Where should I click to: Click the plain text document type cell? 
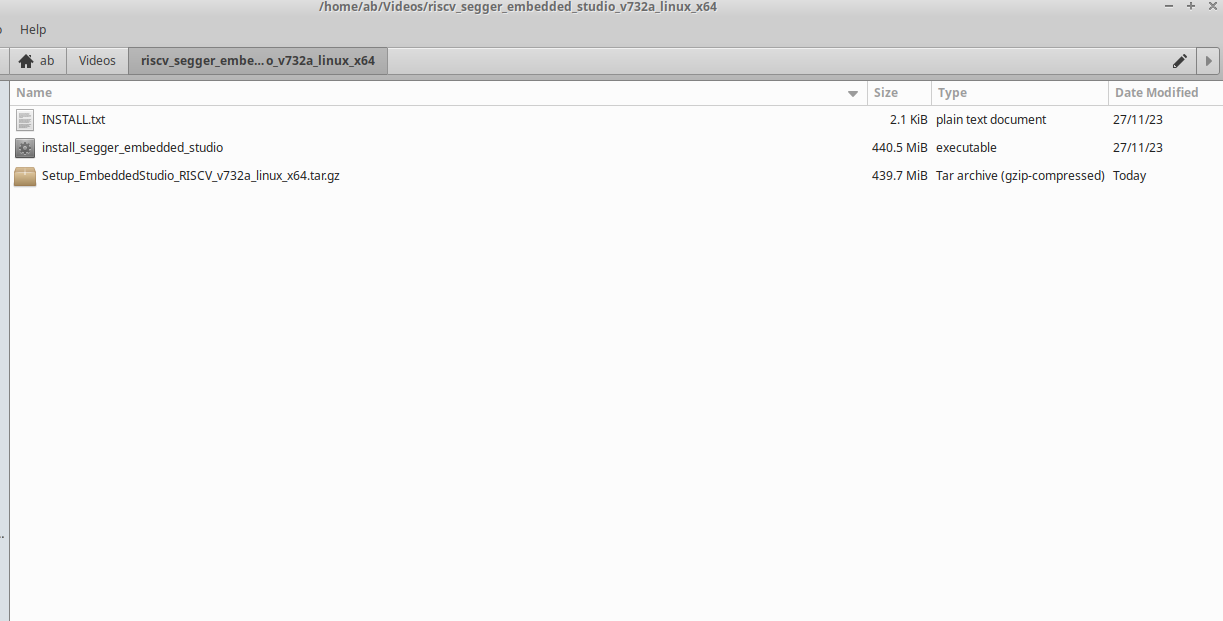pyautogui.click(x=991, y=120)
